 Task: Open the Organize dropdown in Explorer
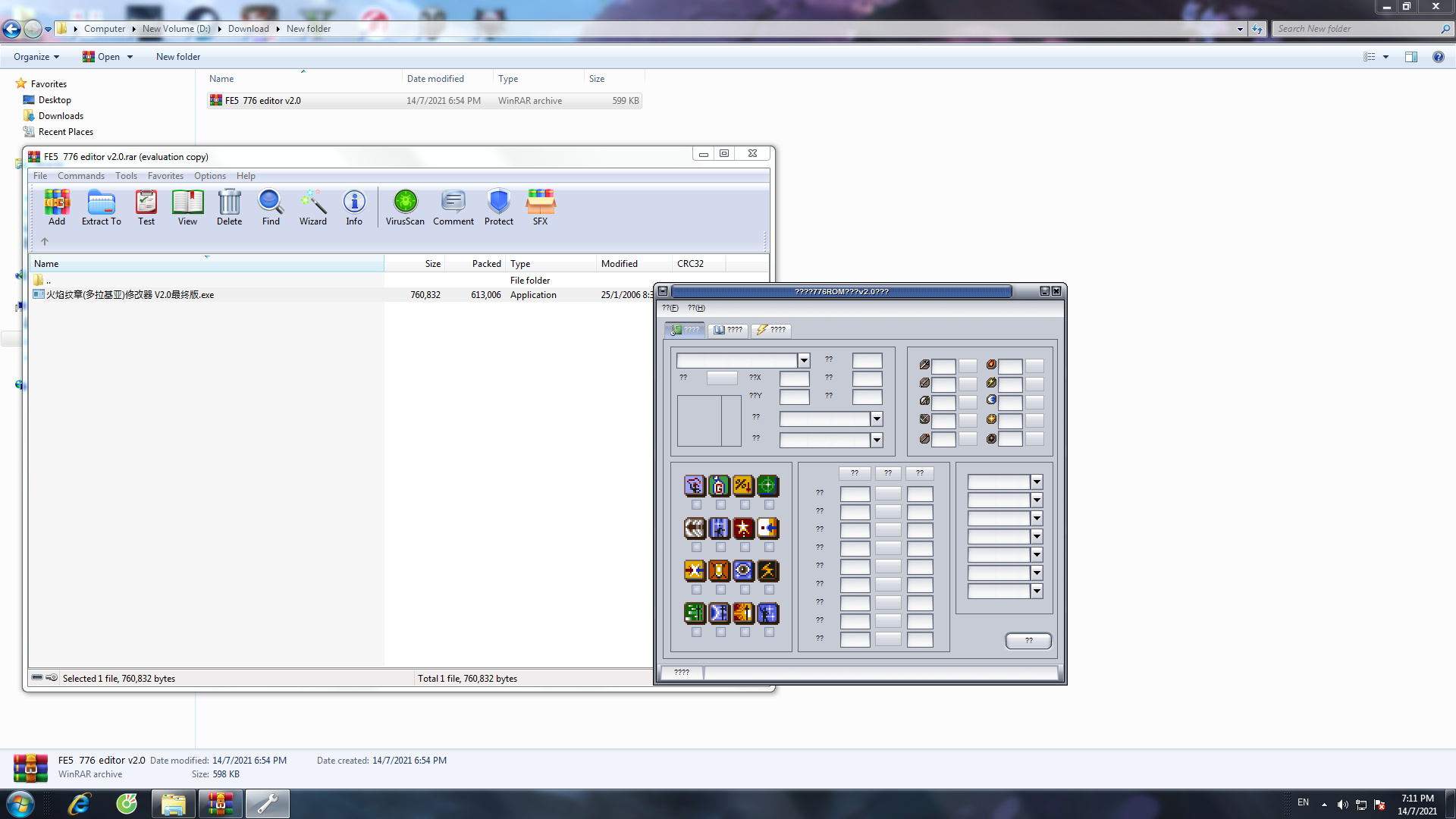click(36, 57)
